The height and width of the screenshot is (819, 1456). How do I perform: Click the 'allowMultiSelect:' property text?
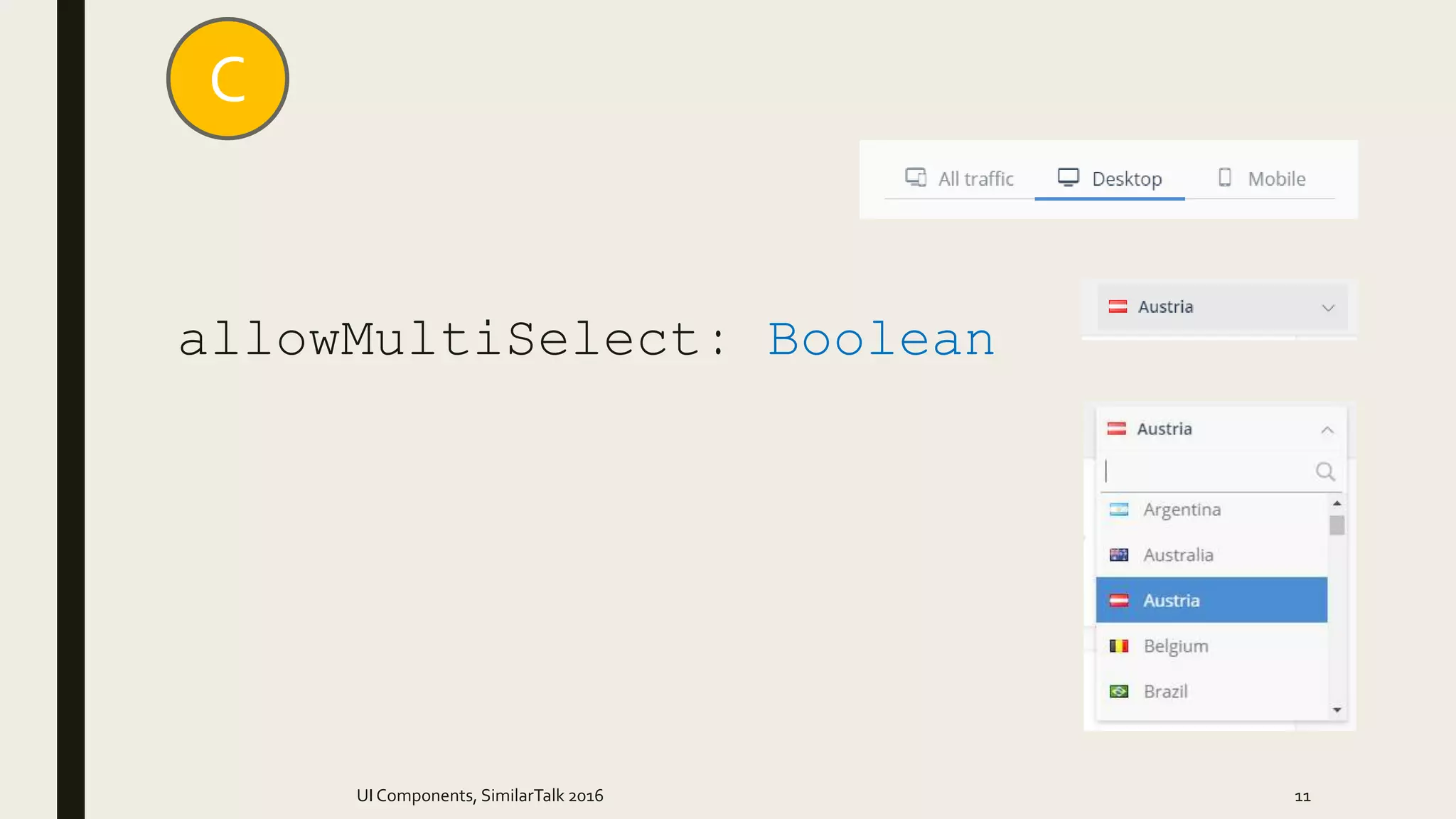coord(454,339)
